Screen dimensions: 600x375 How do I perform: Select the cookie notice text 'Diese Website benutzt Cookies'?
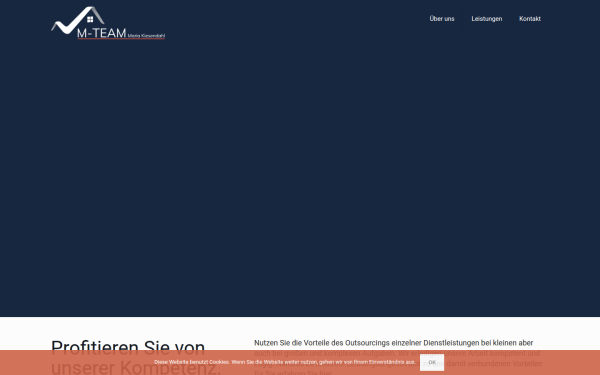coord(191,362)
